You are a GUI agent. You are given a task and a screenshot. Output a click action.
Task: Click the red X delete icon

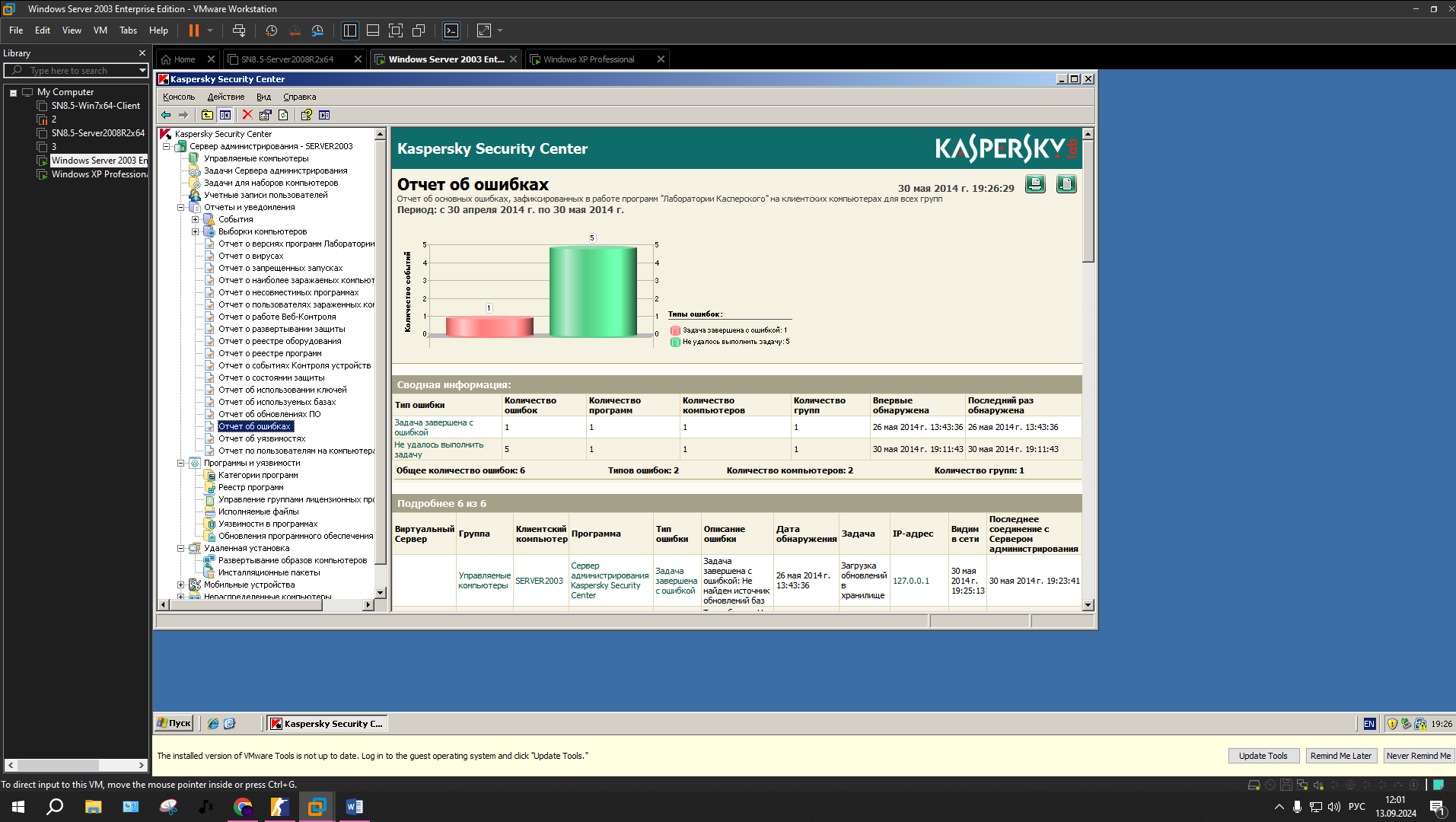[247, 115]
